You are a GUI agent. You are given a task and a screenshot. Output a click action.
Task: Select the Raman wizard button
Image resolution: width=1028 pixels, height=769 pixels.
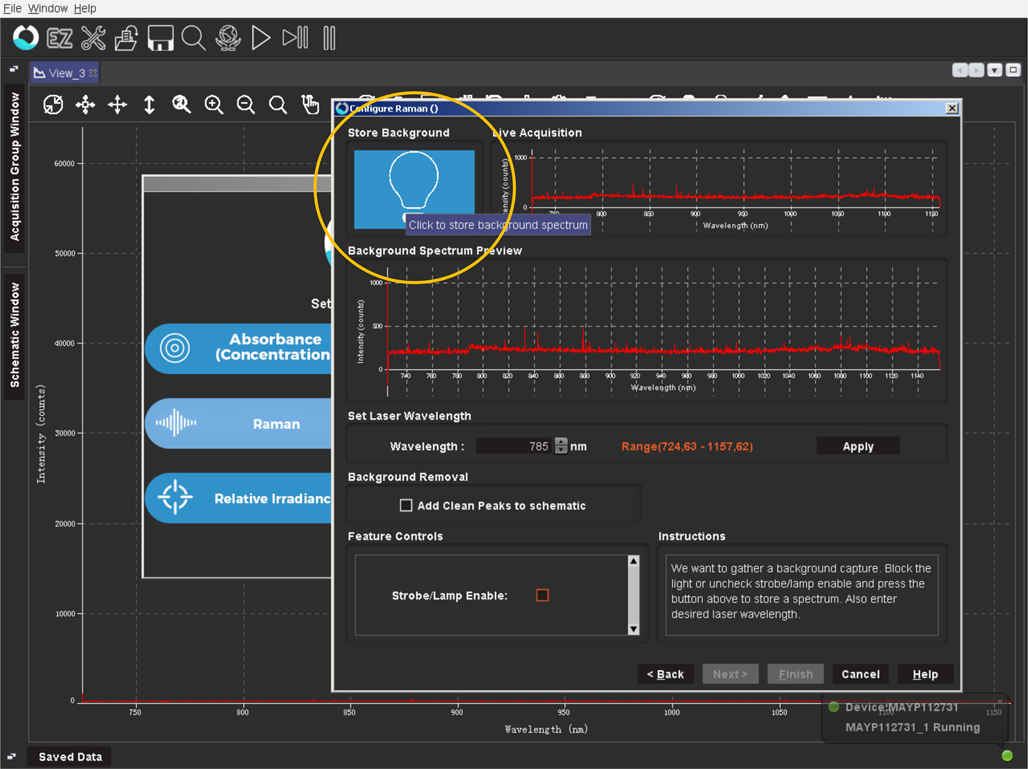239,424
